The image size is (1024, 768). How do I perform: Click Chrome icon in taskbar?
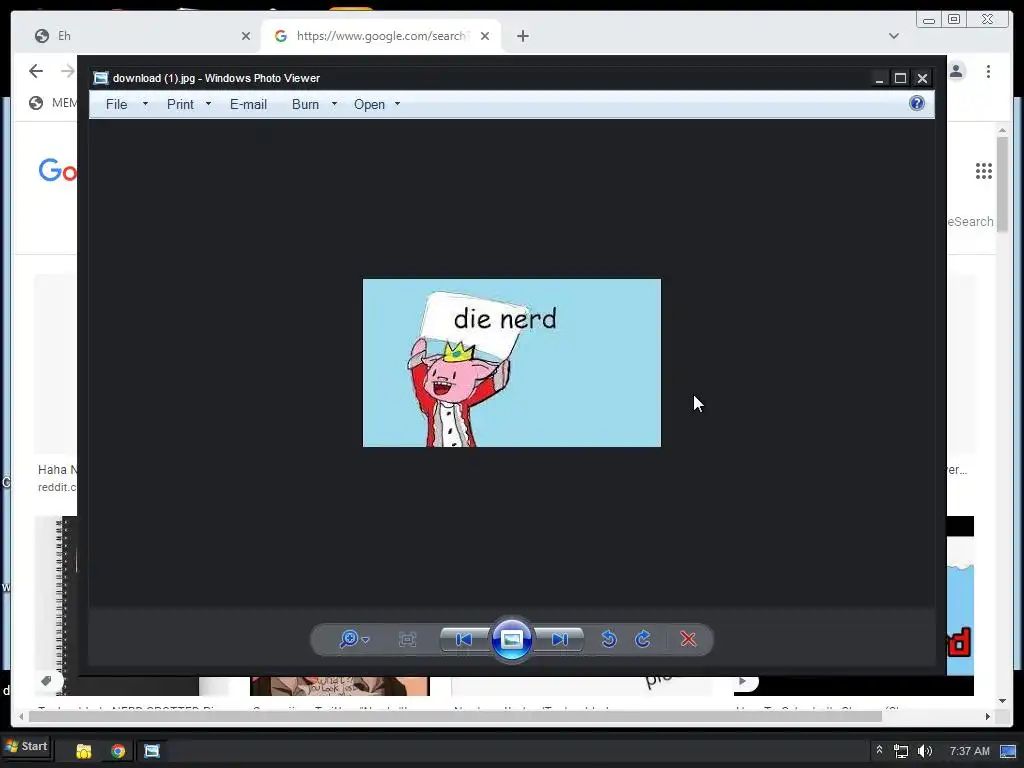118,751
